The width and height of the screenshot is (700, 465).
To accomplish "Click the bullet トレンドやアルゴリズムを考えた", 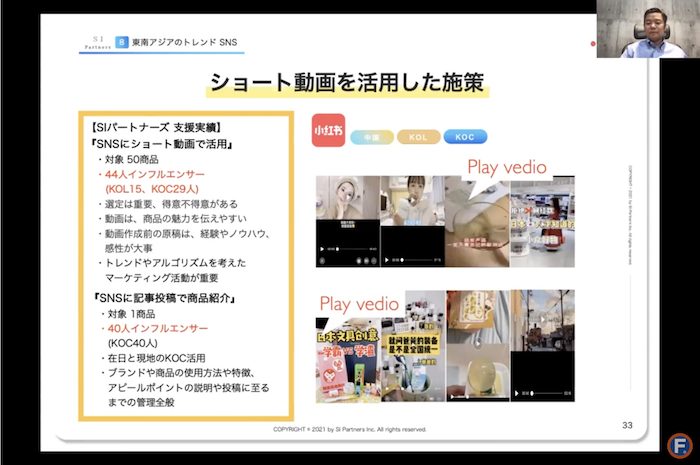I will (172, 263).
